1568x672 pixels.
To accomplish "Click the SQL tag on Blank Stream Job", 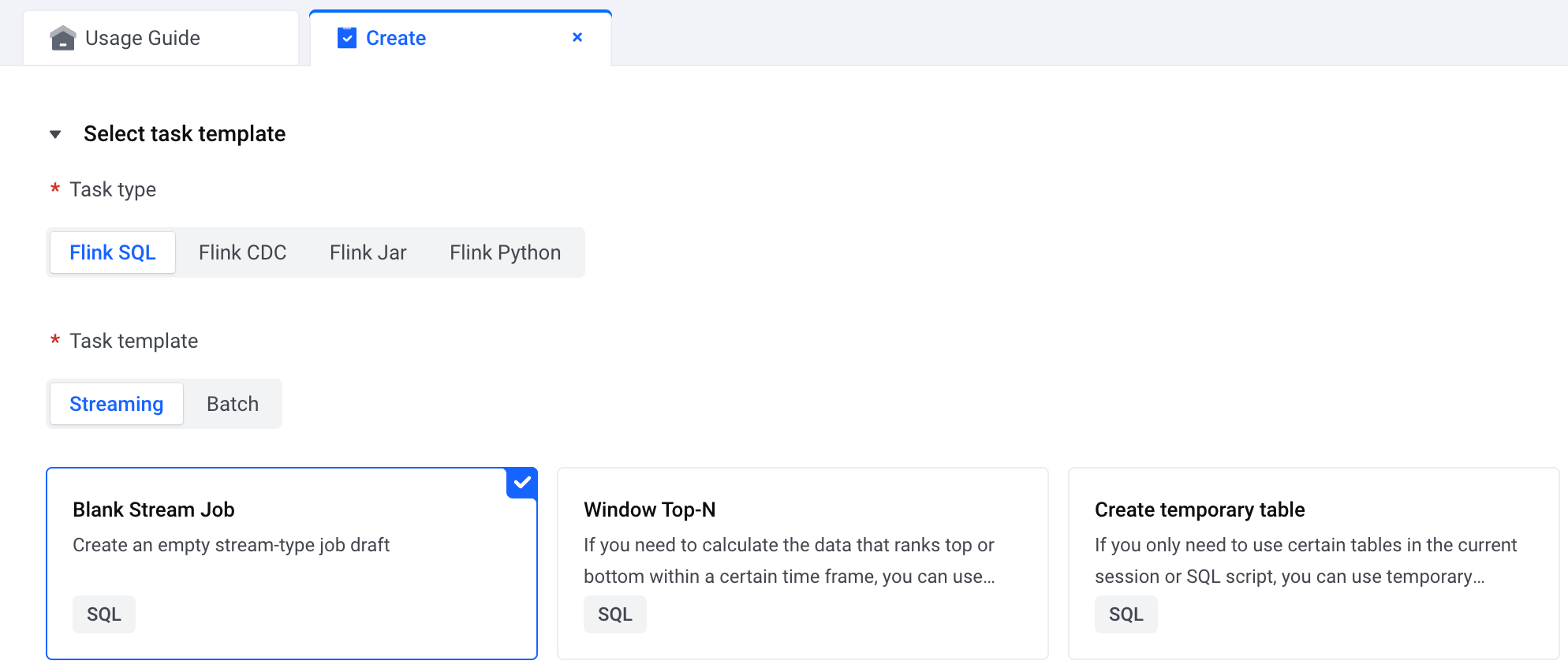I will coord(104,614).
